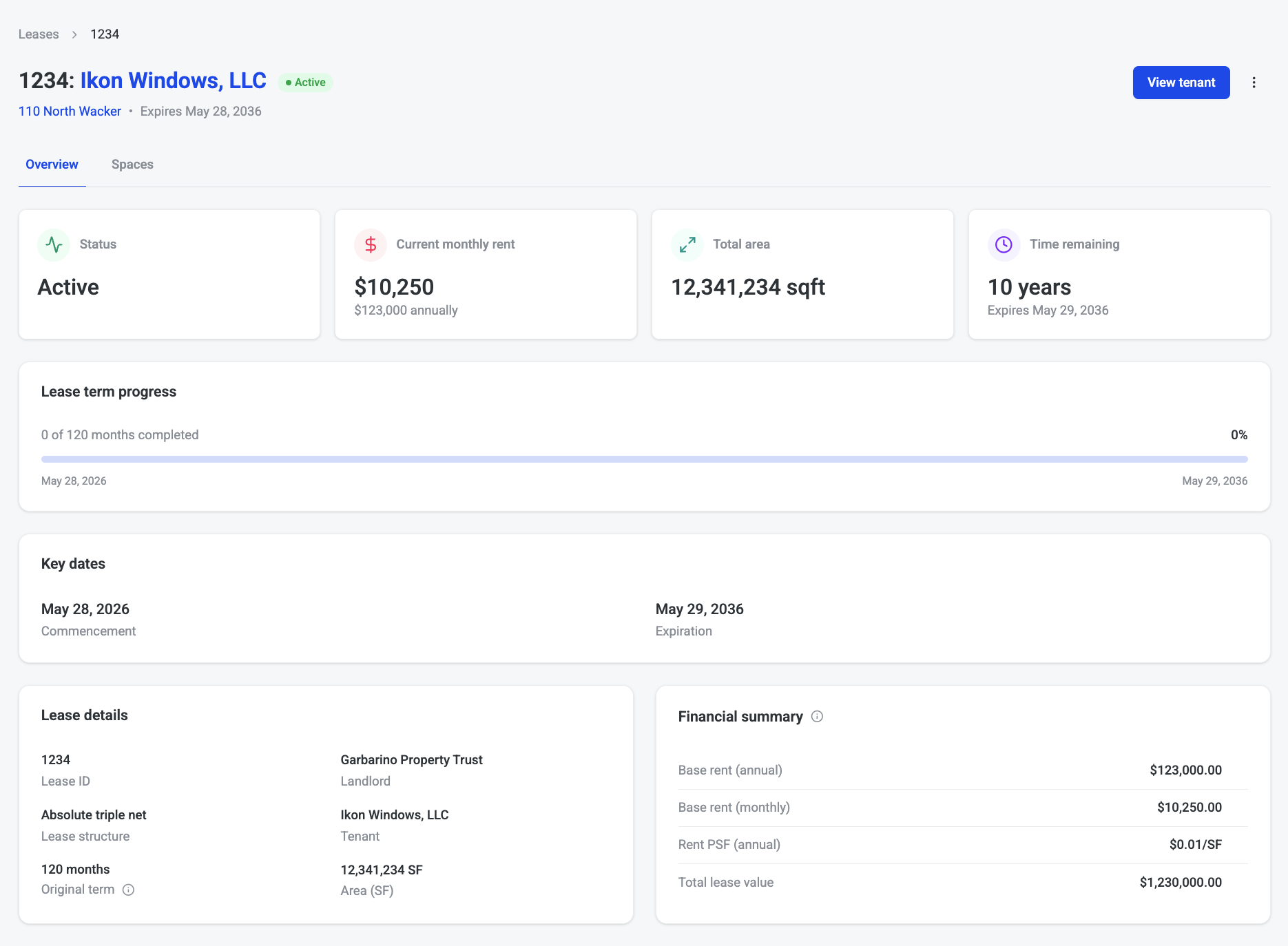
Task: Click the May 29, 2036 Expiration date
Action: (699, 609)
